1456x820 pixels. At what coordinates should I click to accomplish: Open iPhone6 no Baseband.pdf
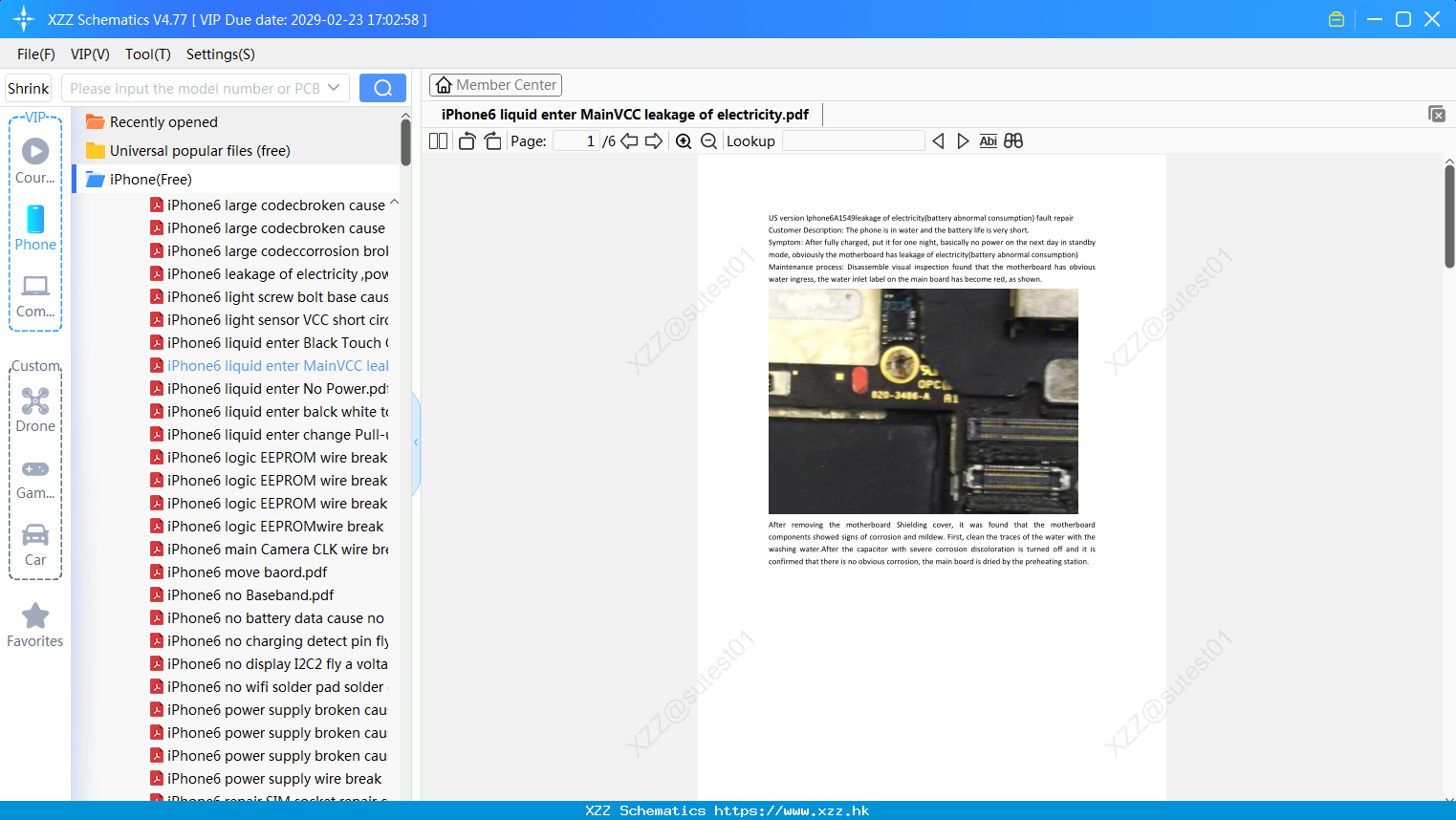coord(242,594)
